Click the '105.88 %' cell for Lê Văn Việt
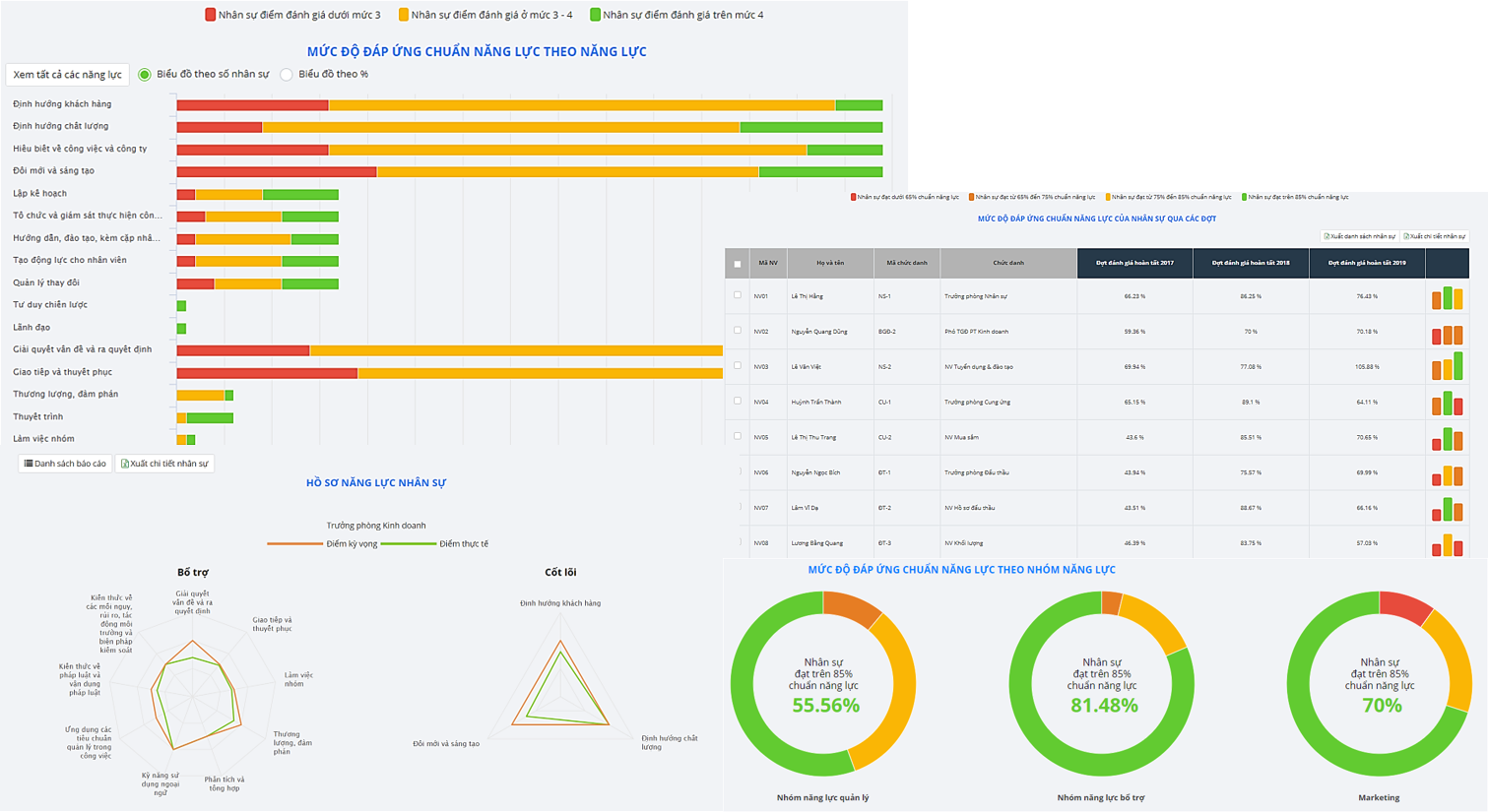The image size is (1488, 812). pyautogui.click(x=1367, y=367)
